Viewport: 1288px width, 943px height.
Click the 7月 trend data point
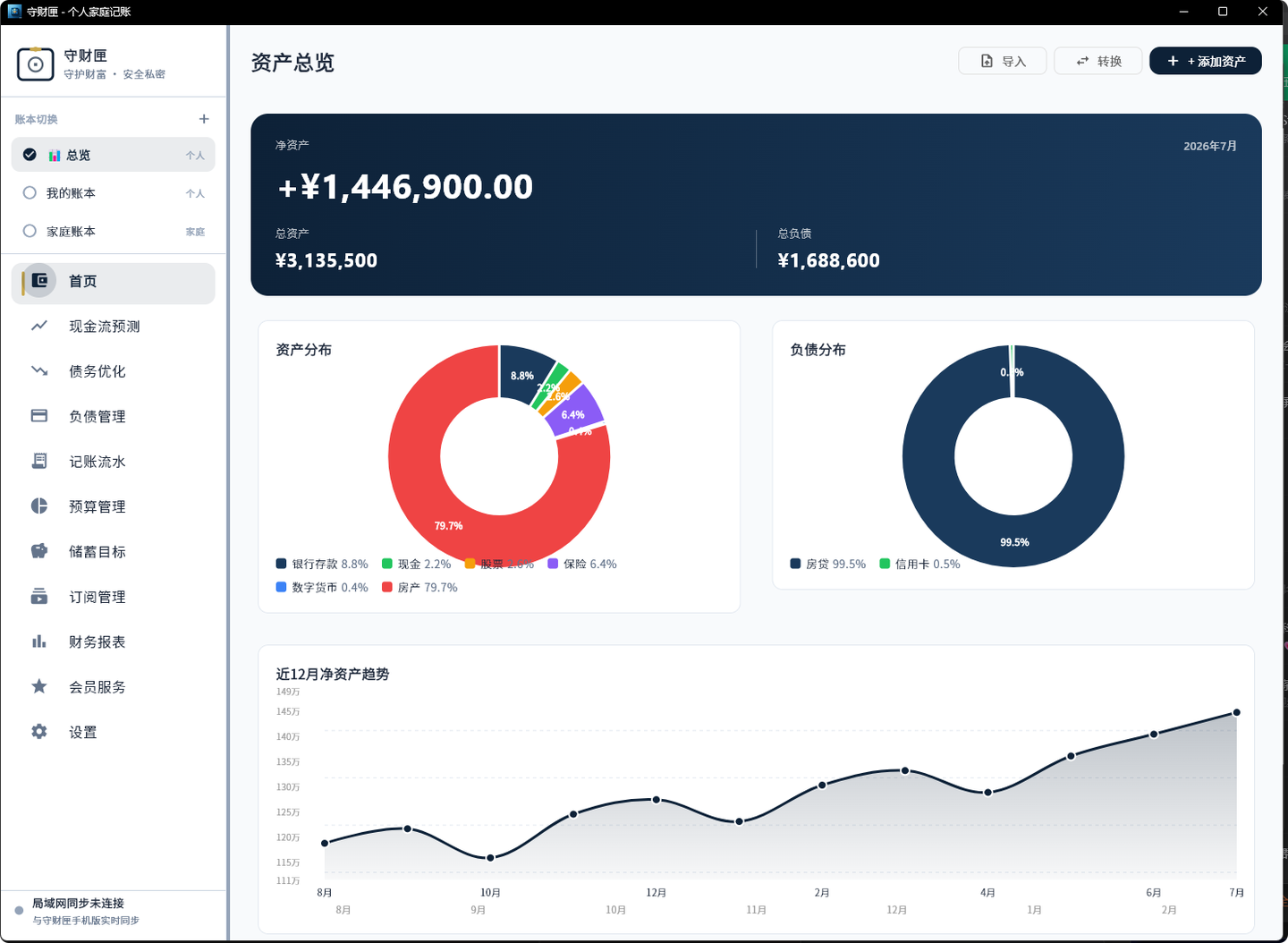[x=1237, y=712]
